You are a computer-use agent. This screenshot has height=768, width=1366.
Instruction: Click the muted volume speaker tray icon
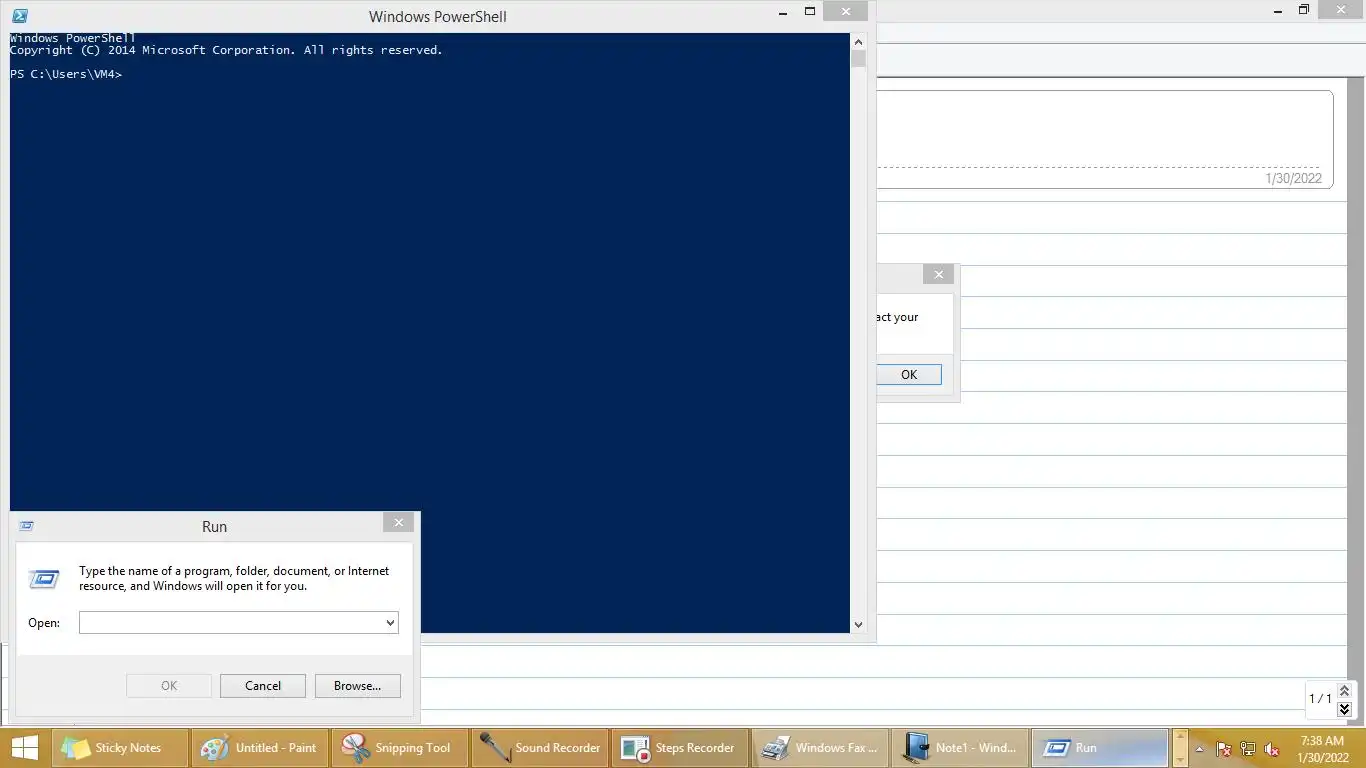click(x=1272, y=748)
